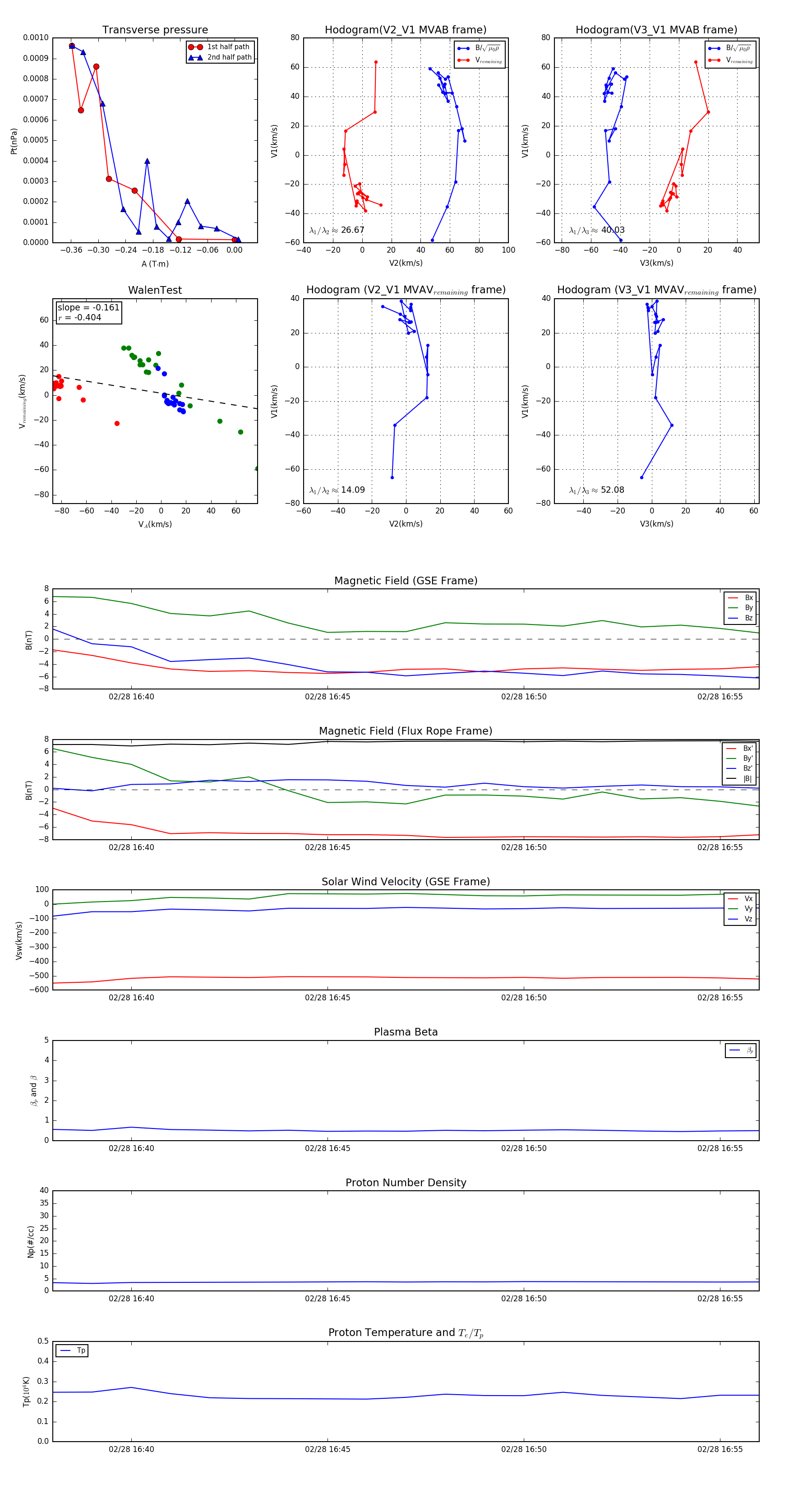Click the 'WalenTest' plot title
The height and width of the screenshot is (1489, 812).
click(x=155, y=290)
